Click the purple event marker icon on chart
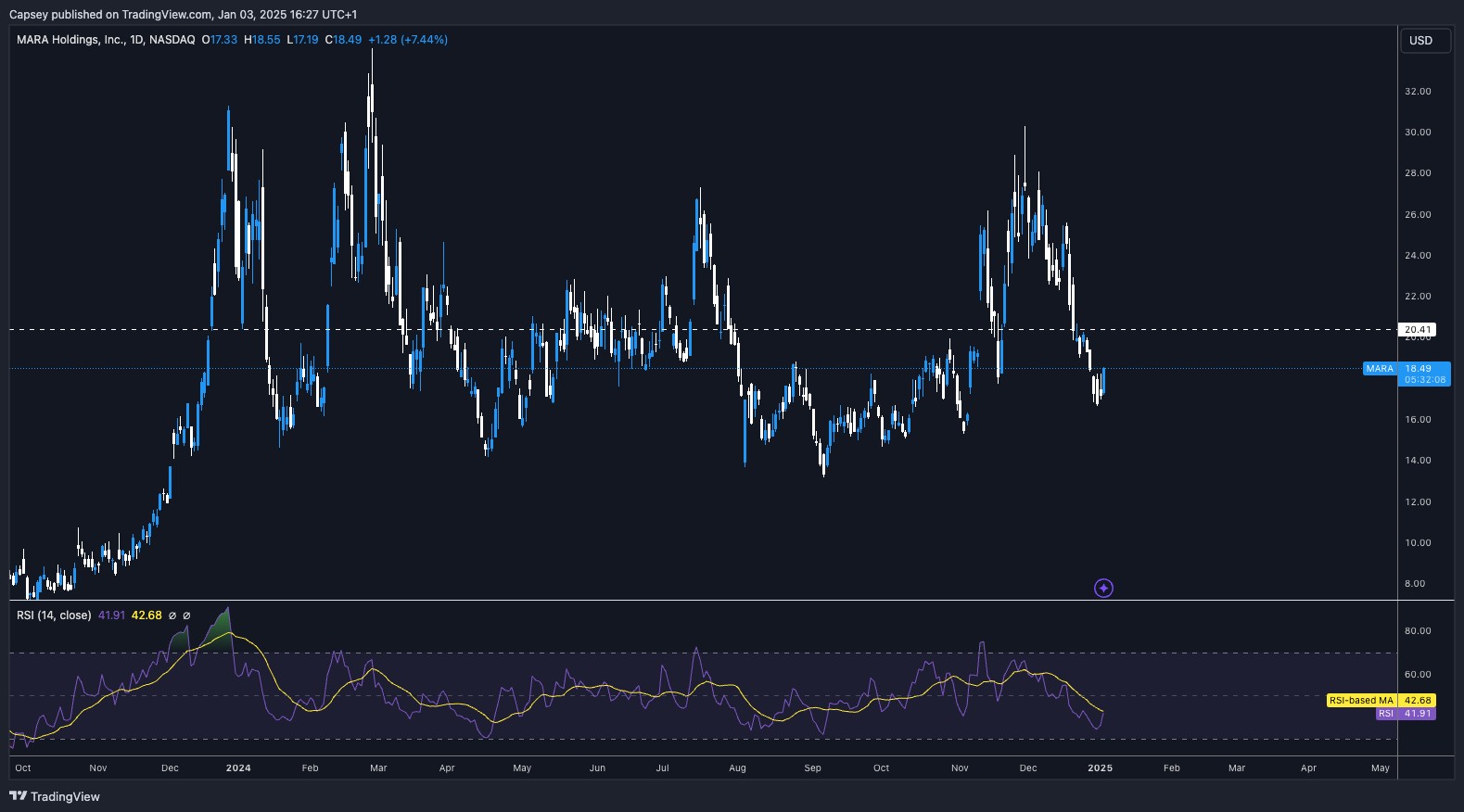The image size is (1464, 812). coord(1103,588)
